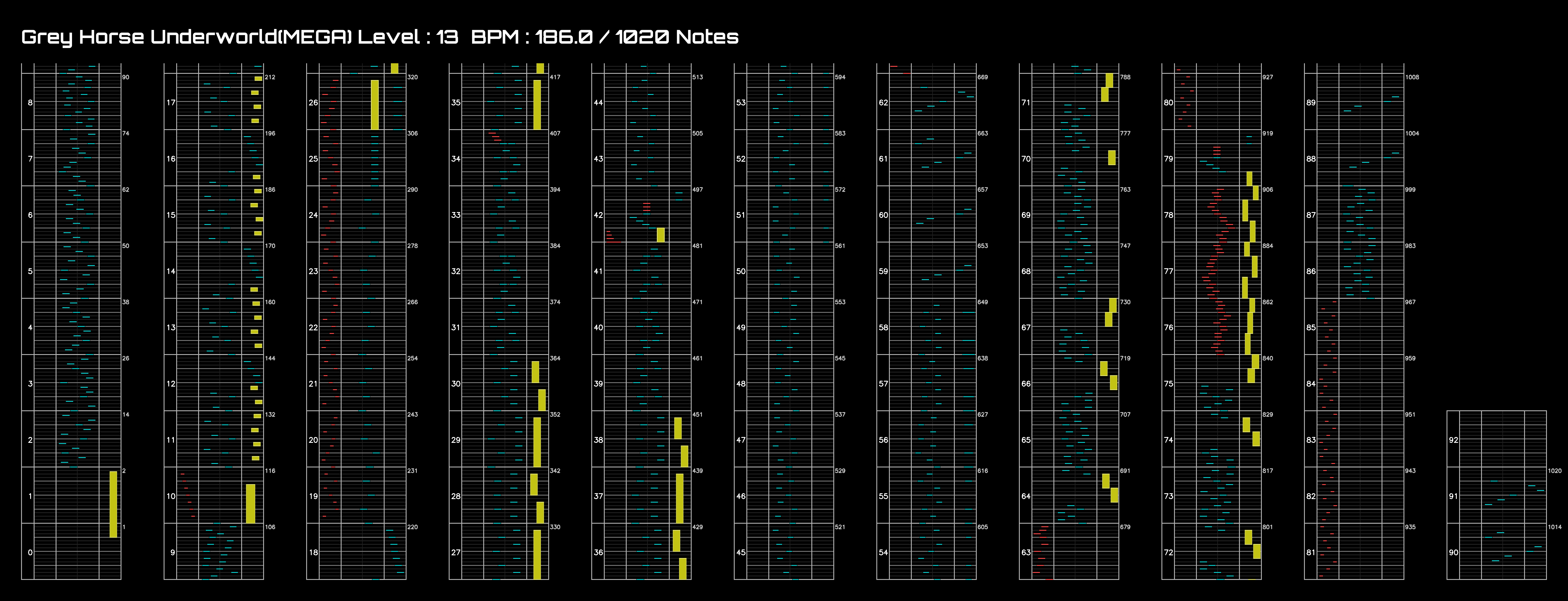Screen dimensions: 1568x601
Task: Select the 679 note count value
Action: tap(1125, 527)
